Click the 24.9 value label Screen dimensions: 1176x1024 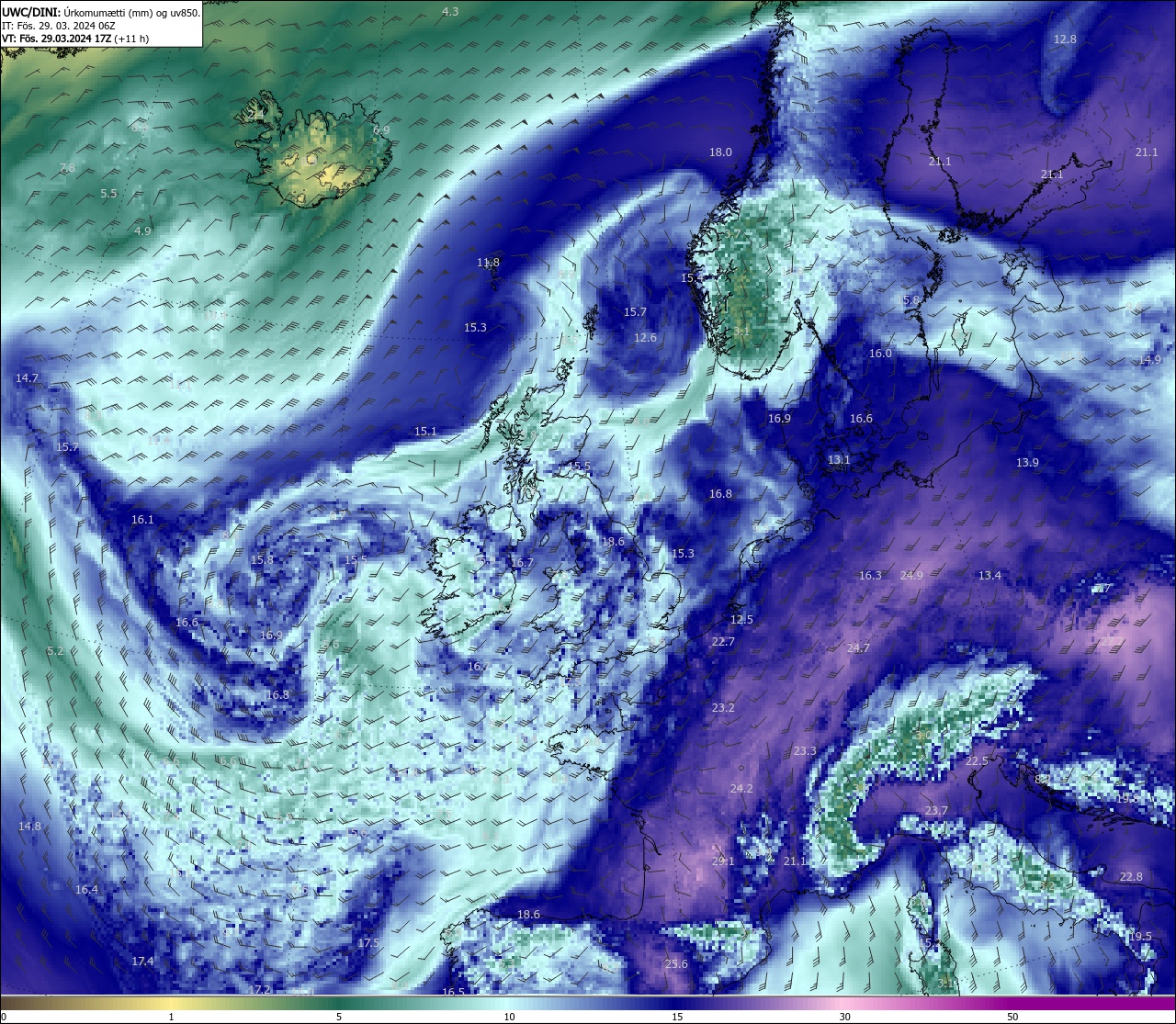[911, 576]
